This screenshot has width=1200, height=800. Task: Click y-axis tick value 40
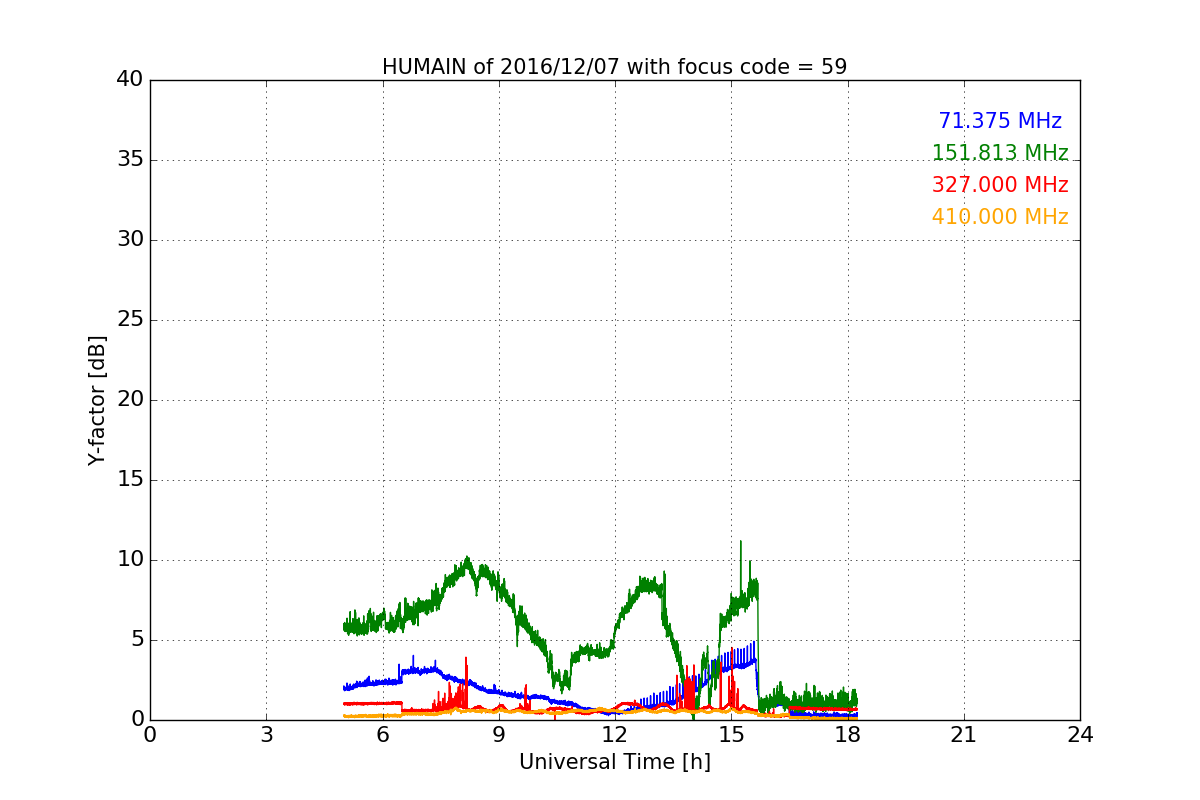click(x=129, y=80)
